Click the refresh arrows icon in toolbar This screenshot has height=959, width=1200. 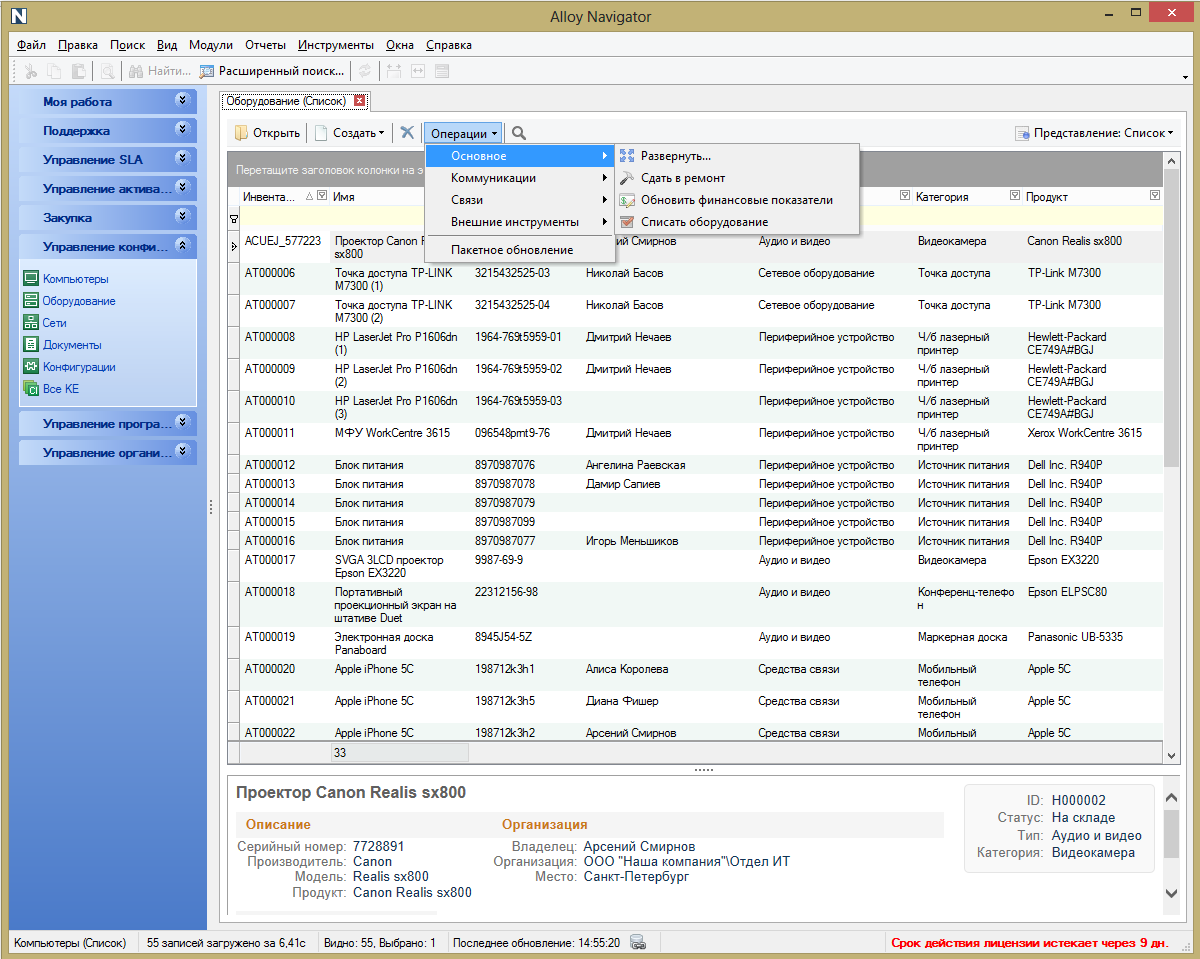click(366, 71)
